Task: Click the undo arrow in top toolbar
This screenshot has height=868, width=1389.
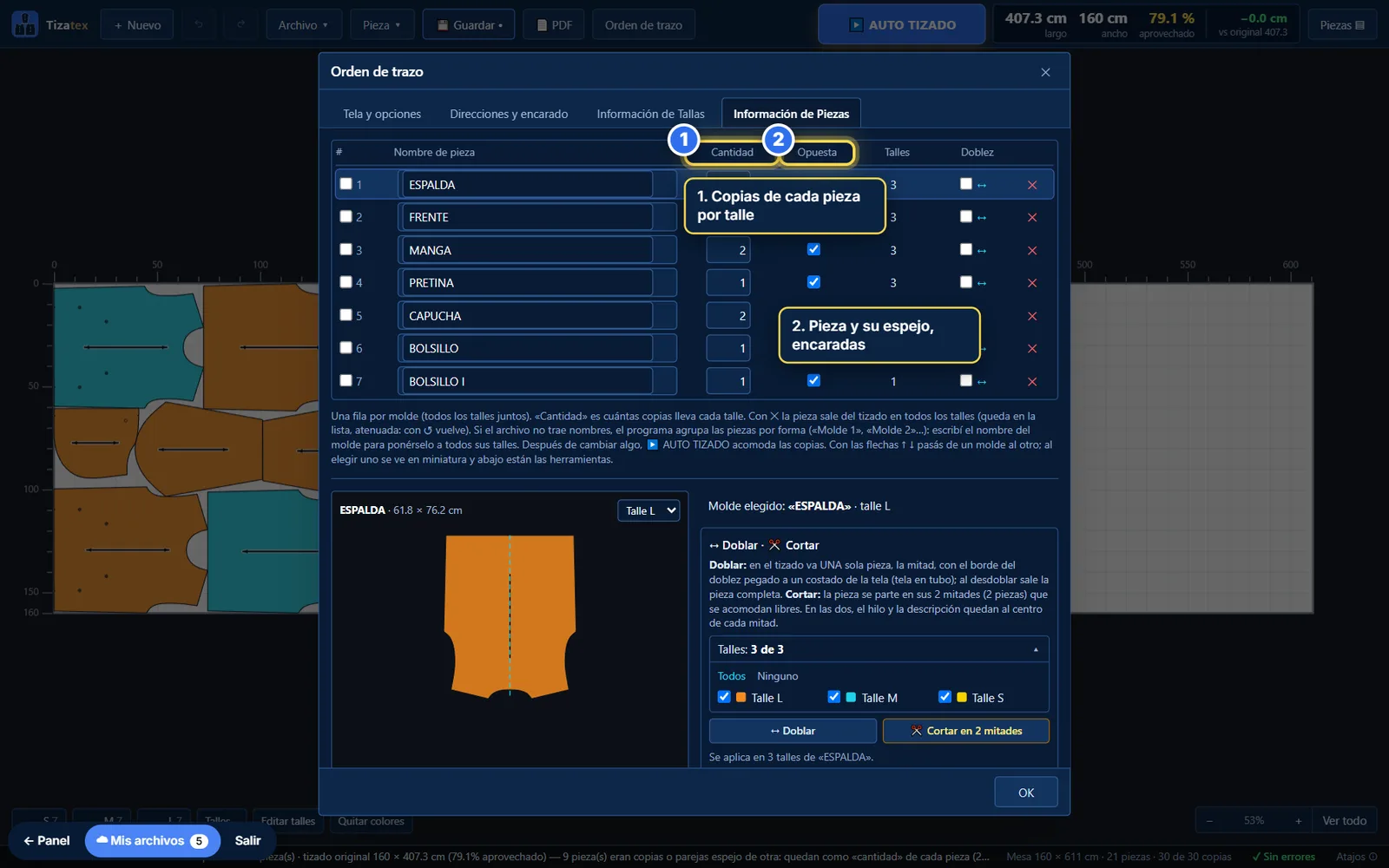Action: [x=199, y=25]
